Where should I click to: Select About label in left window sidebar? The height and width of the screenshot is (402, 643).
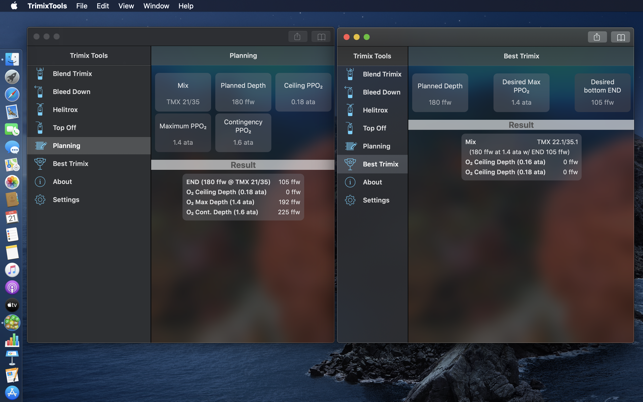point(62,182)
